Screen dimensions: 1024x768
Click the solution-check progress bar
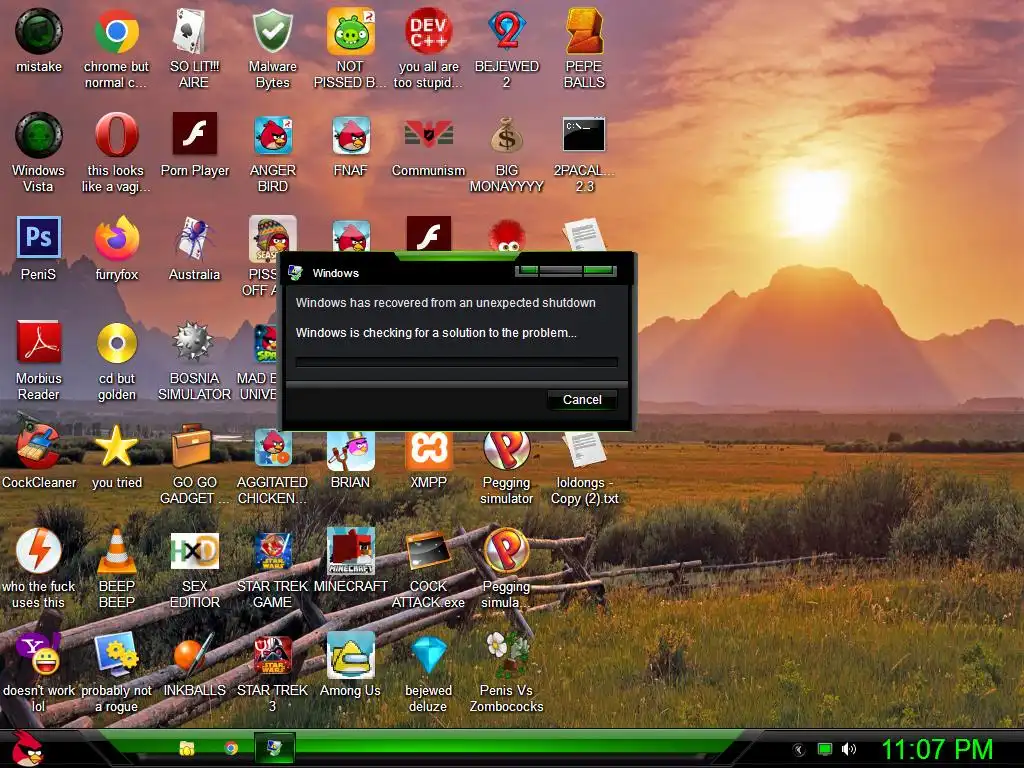[x=456, y=362]
